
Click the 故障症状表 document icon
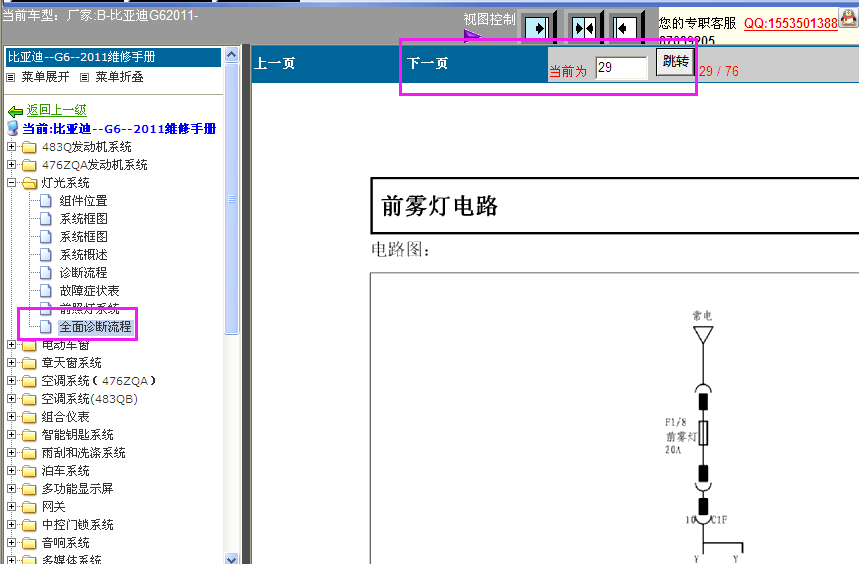[46, 291]
